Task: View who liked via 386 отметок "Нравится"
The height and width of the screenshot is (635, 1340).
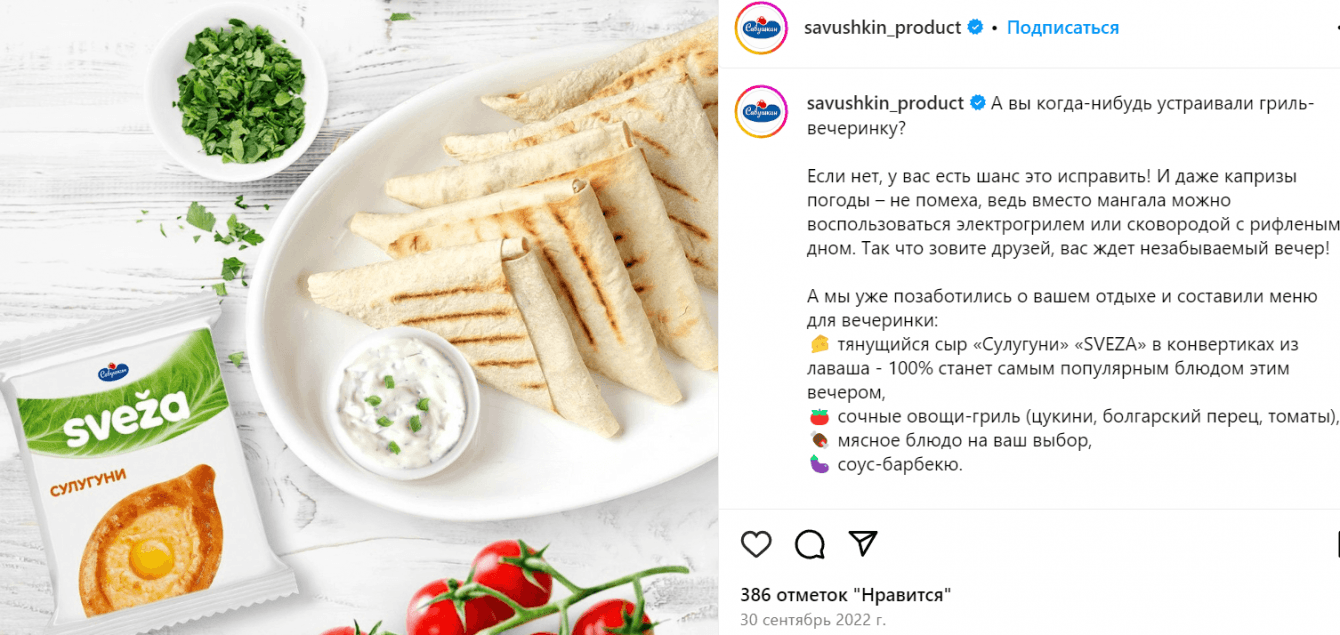Action: coord(846,595)
